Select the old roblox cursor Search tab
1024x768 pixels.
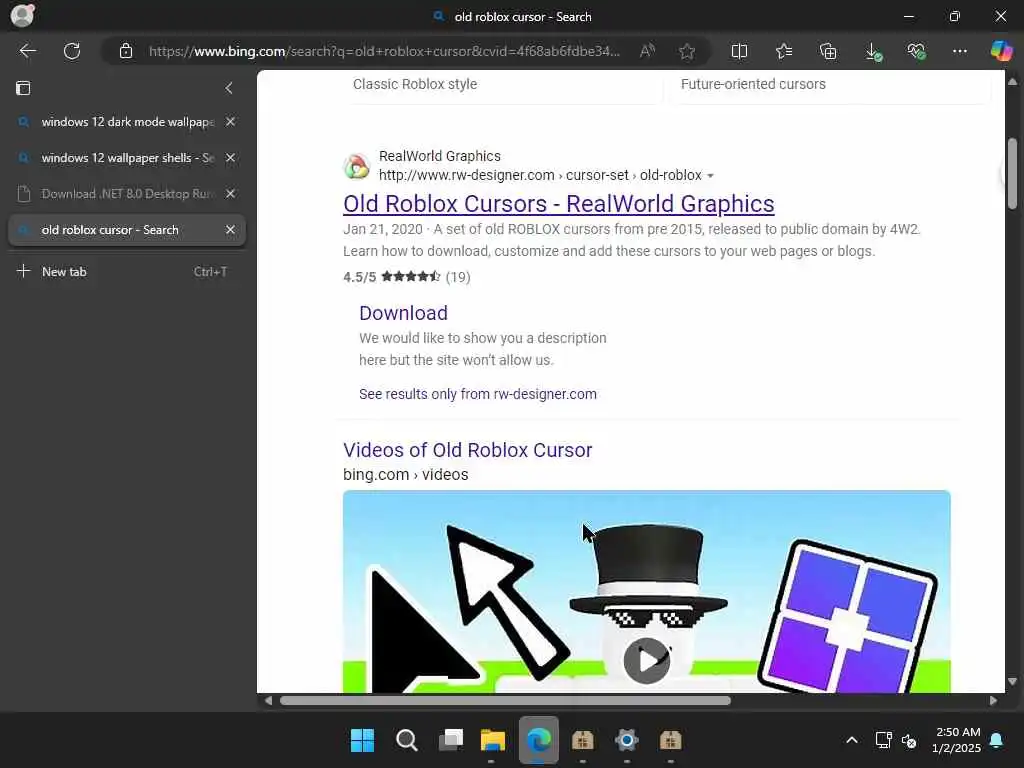pyautogui.click(x=126, y=230)
